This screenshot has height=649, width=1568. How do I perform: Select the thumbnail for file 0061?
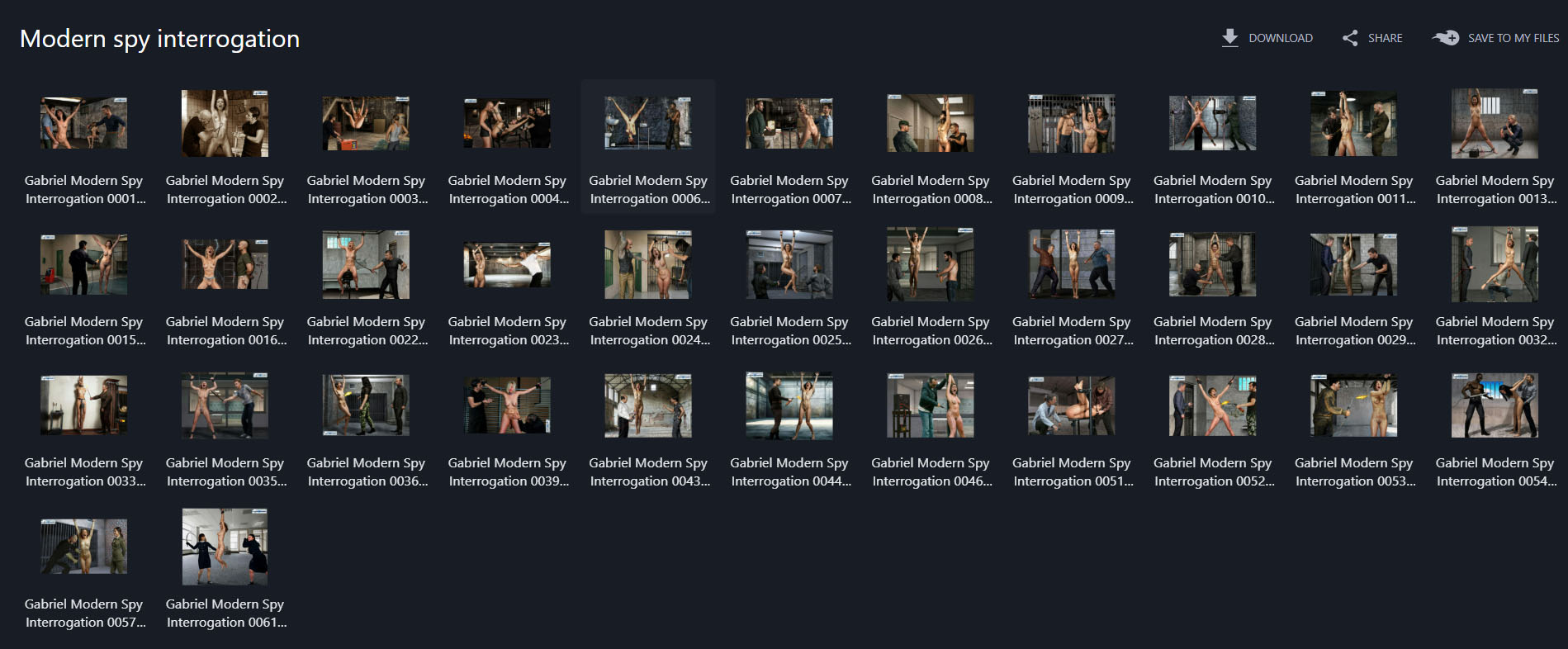point(225,547)
